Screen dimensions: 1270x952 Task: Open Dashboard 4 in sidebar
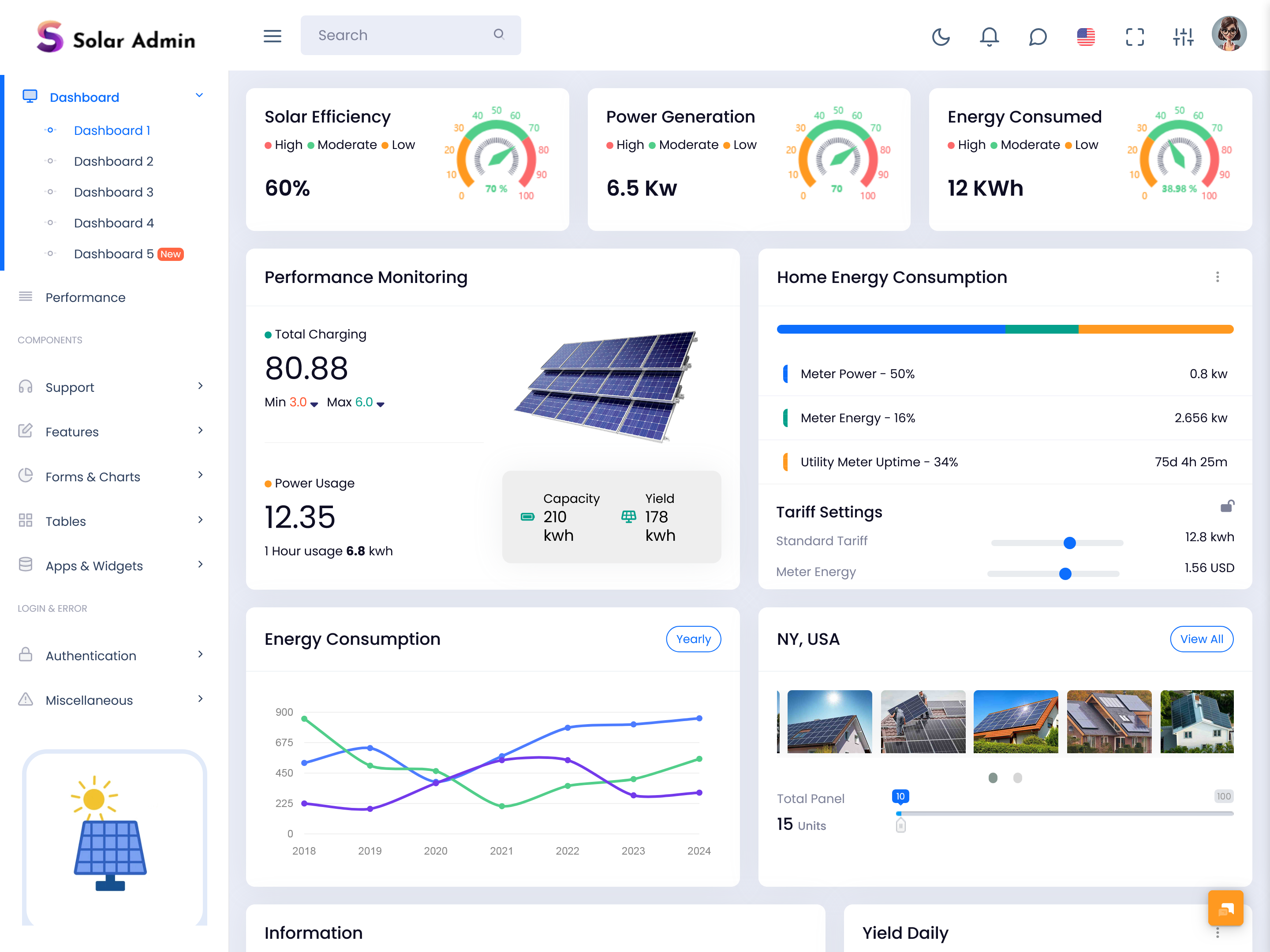click(x=114, y=223)
